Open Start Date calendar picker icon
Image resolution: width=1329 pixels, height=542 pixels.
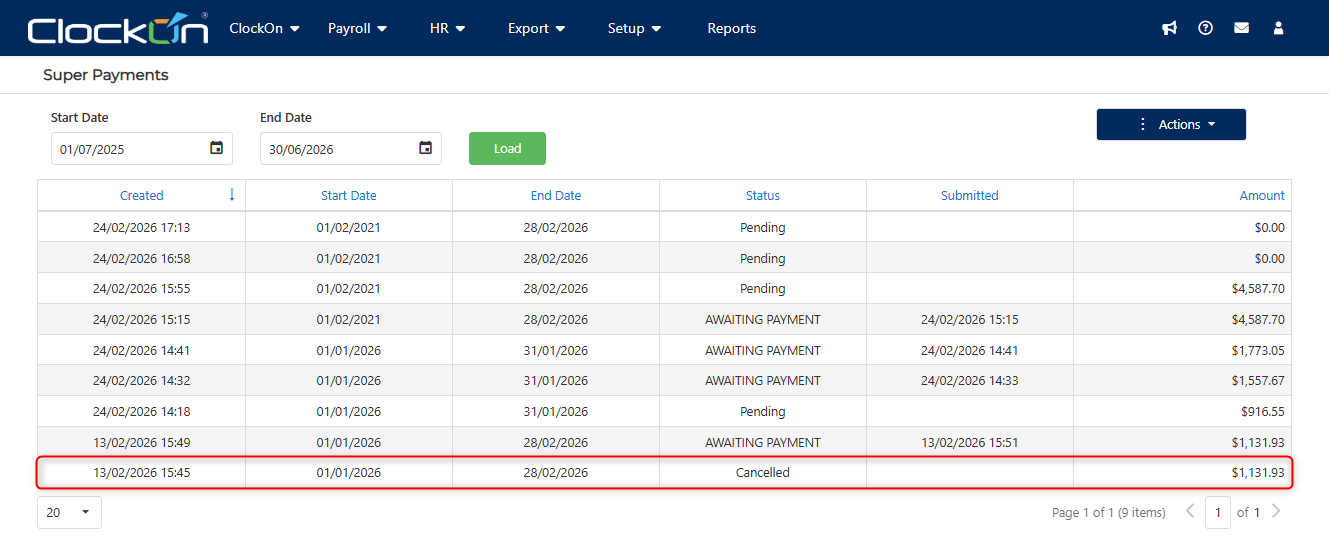click(216, 148)
